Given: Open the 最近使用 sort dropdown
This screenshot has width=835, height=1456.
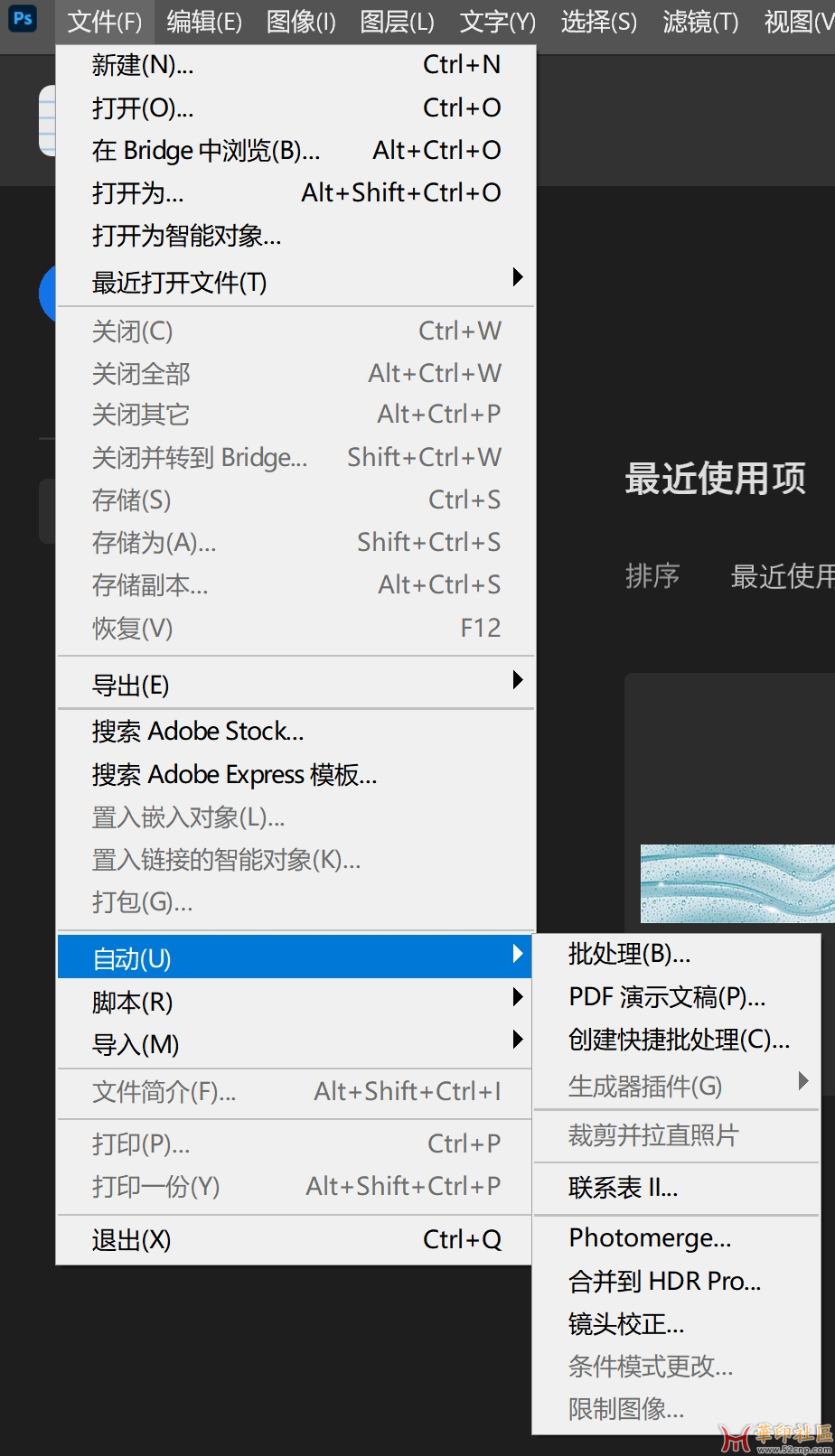Looking at the screenshot, I should pos(782,575).
